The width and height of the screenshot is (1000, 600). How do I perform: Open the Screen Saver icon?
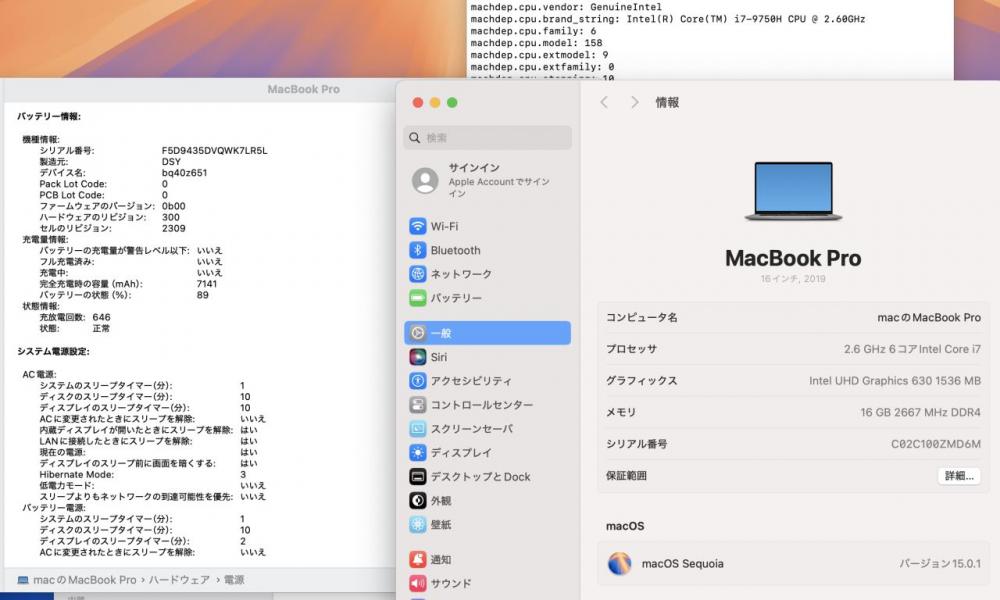tap(418, 428)
